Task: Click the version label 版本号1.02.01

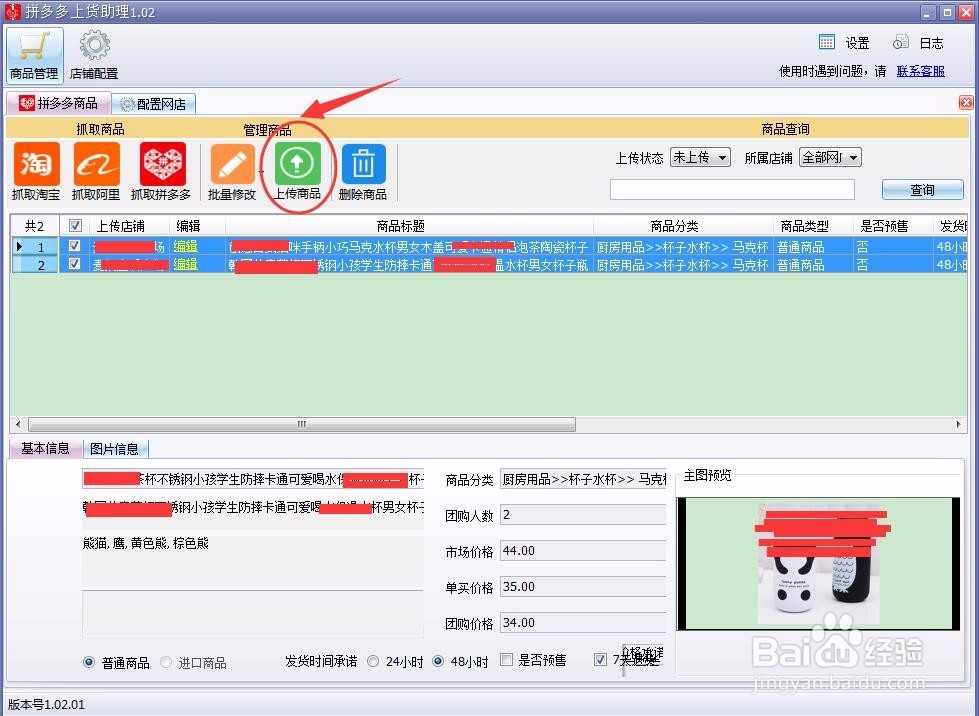Action: (x=46, y=704)
